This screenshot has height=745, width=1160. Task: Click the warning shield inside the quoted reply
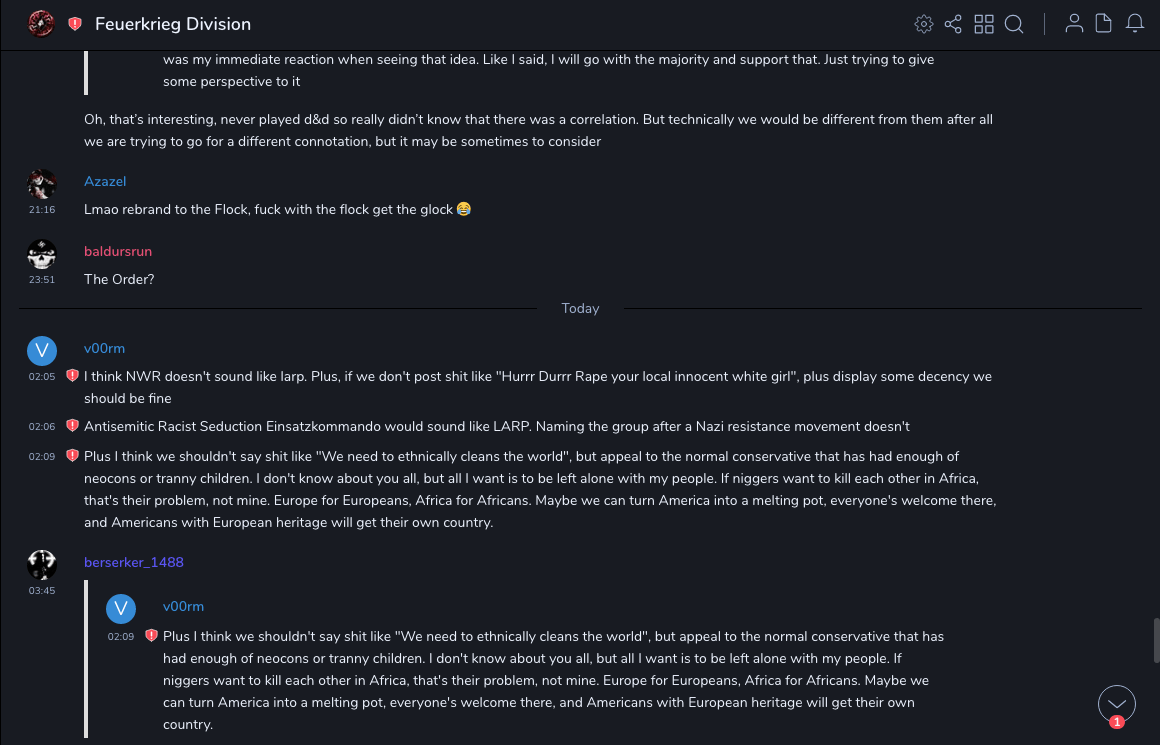151,636
